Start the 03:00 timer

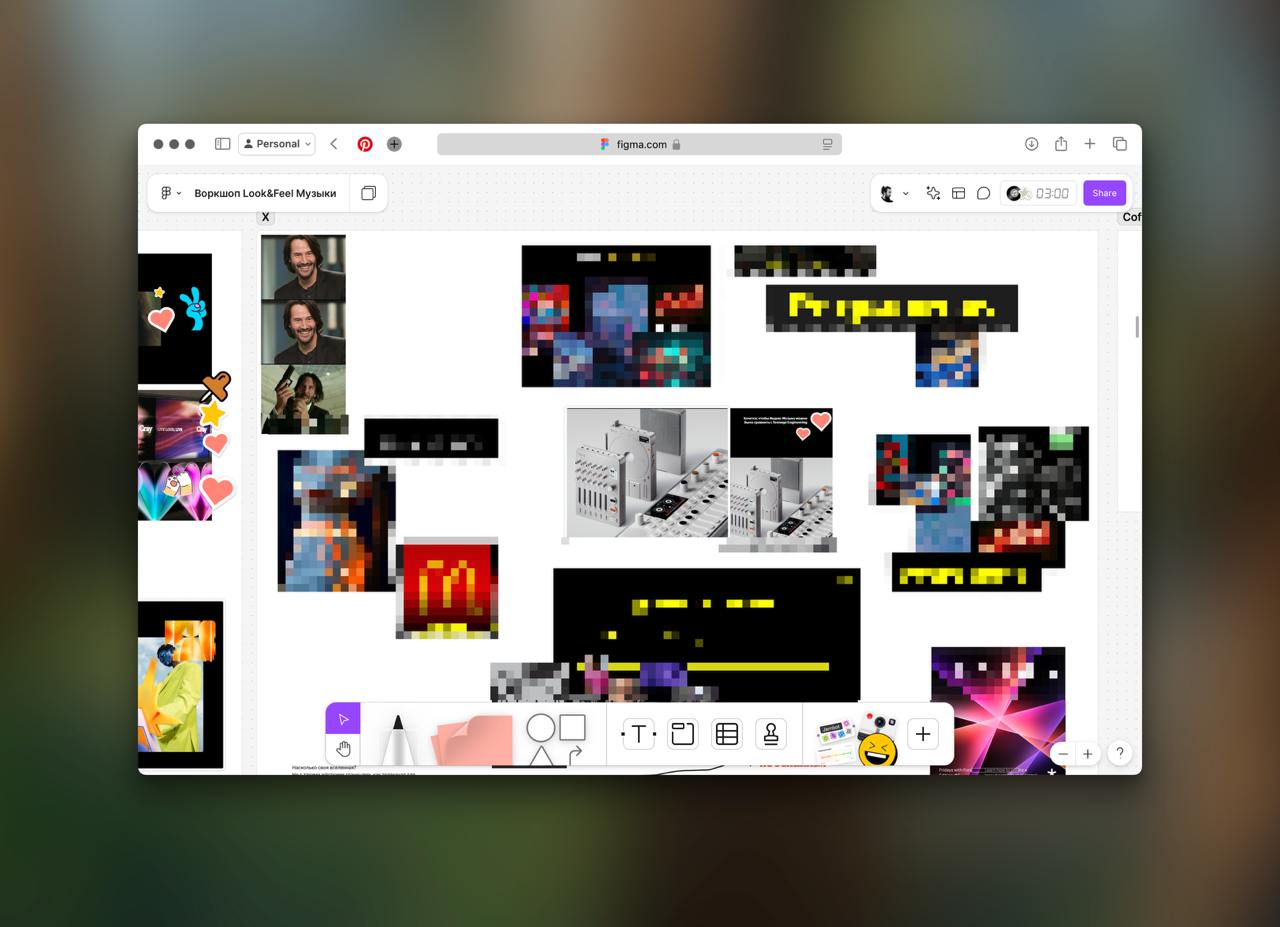click(1038, 193)
